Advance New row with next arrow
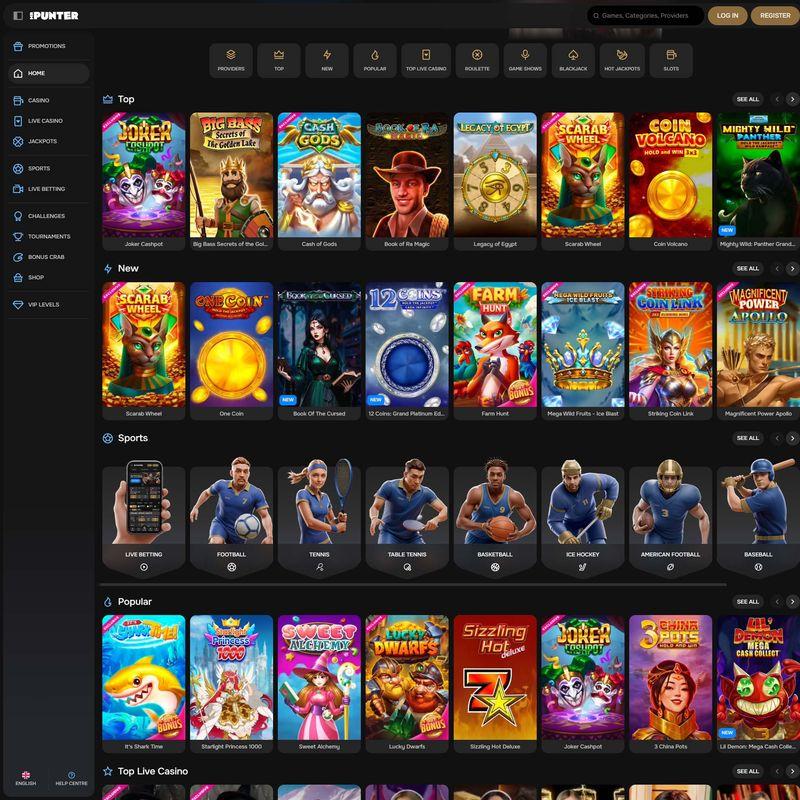Image resolution: width=800 pixels, height=800 pixels. point(792,268)
